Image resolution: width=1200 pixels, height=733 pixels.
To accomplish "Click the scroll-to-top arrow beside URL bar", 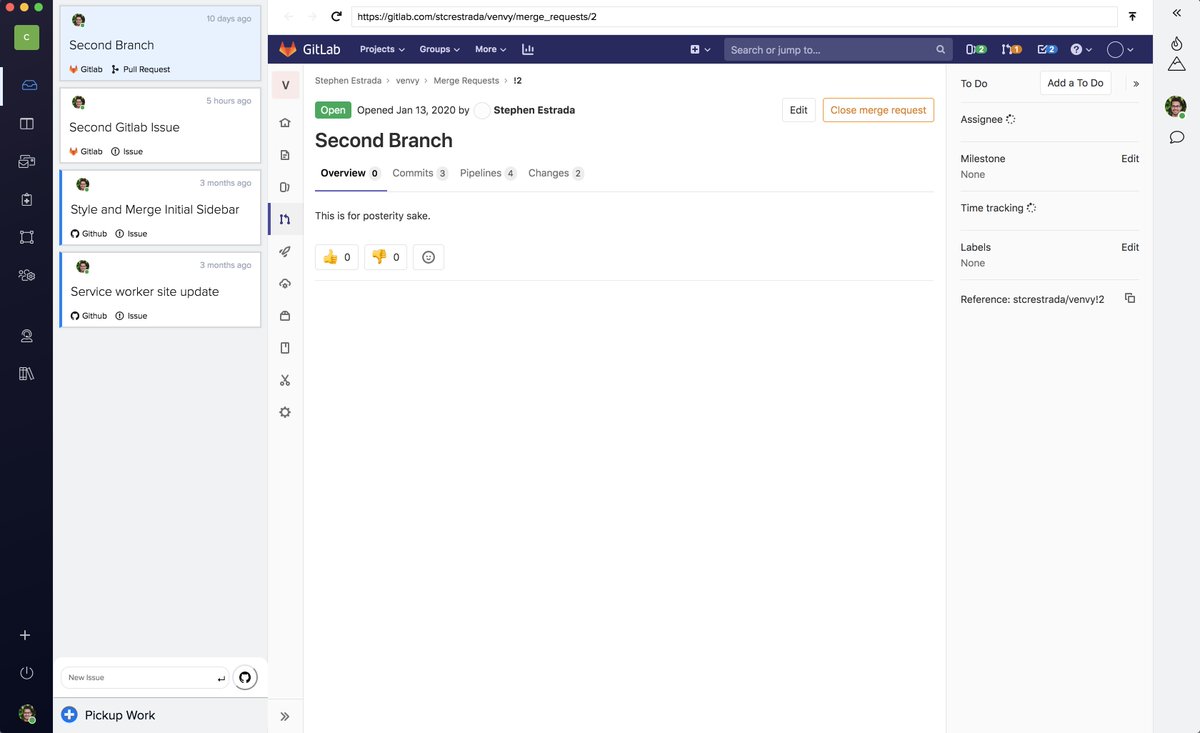I will 1132,17.
